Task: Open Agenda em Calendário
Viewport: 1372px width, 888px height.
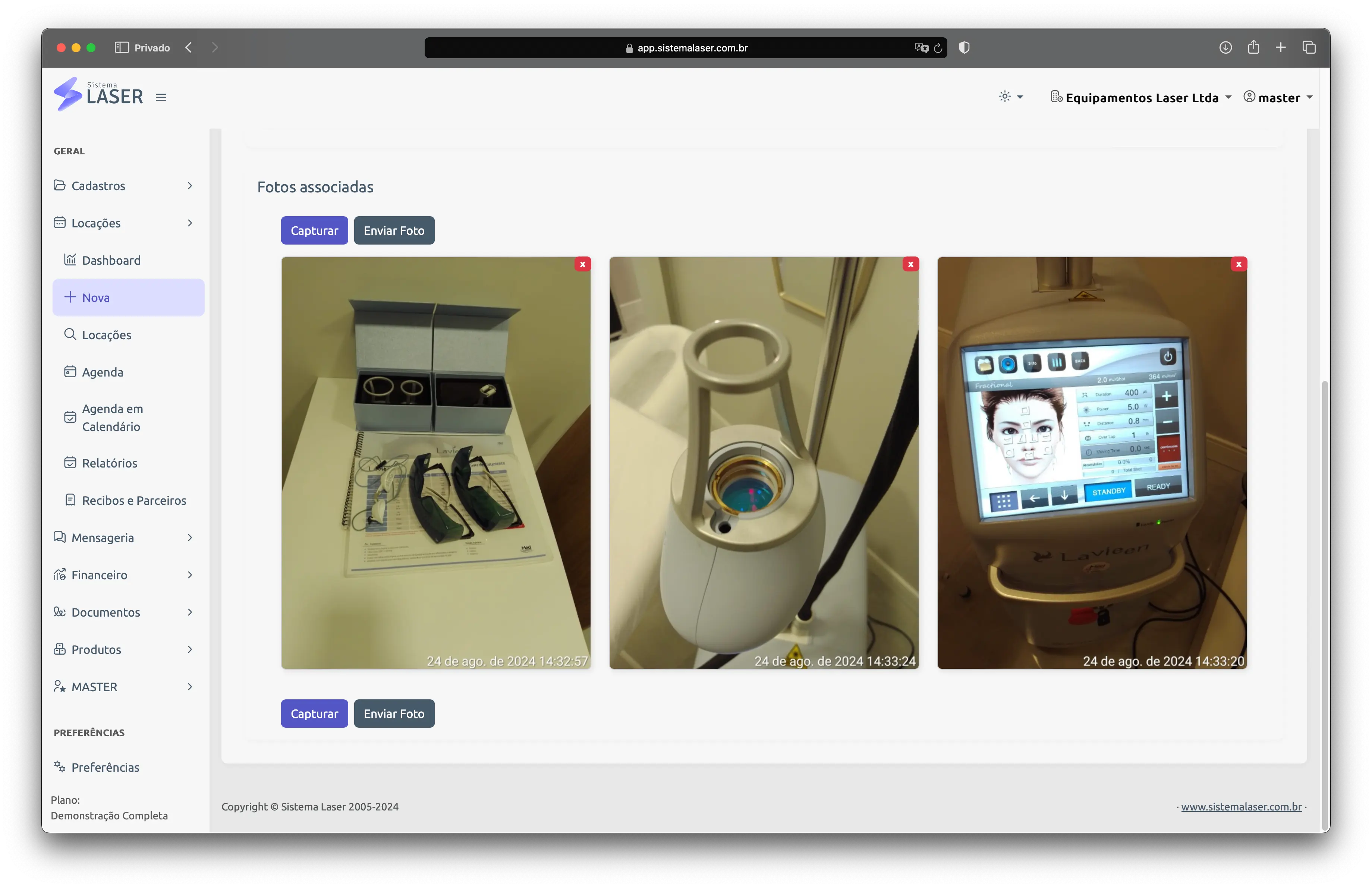Action: click(x=128, y=418)
